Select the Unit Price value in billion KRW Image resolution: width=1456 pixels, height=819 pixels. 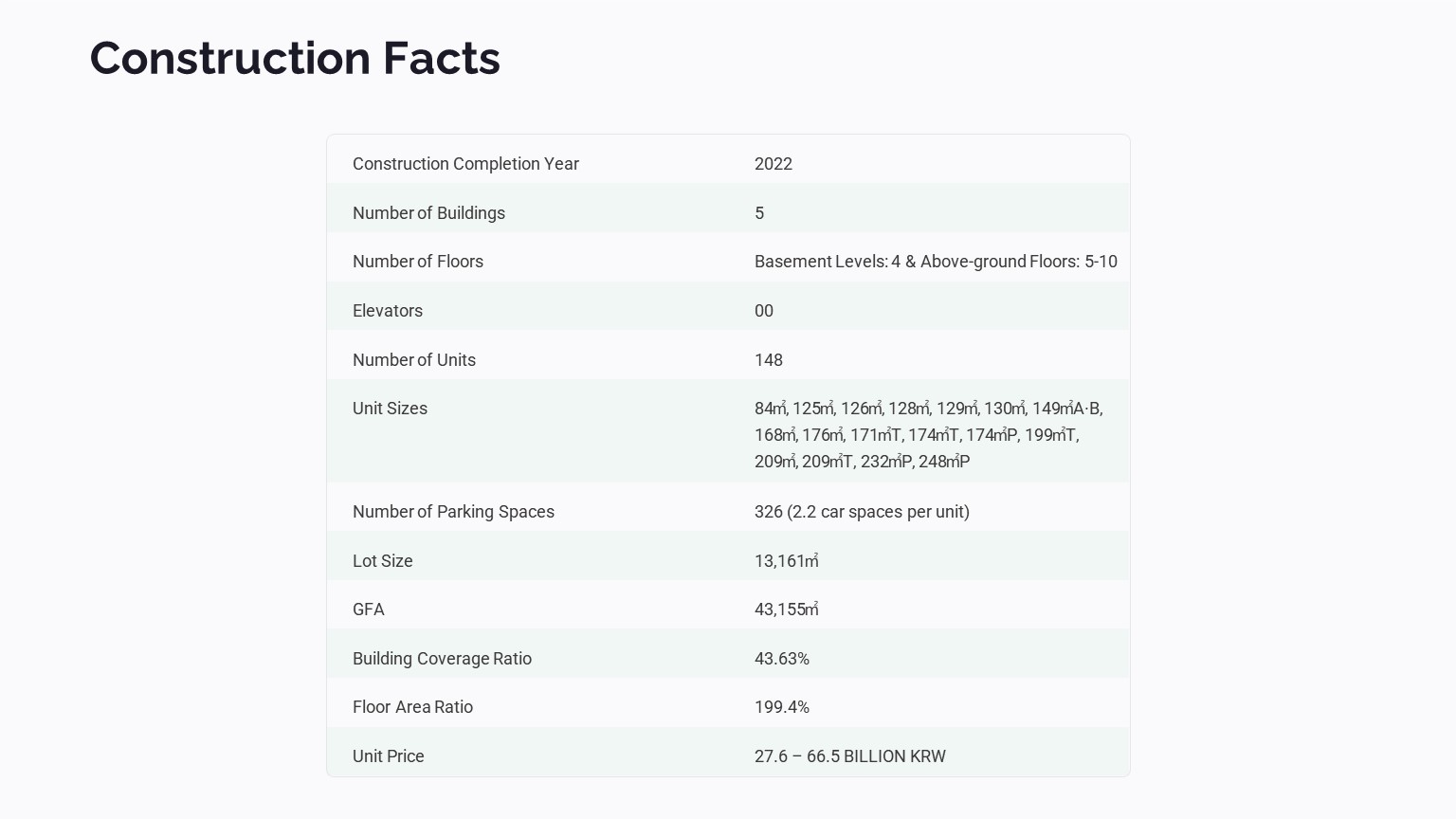(850, 756)
